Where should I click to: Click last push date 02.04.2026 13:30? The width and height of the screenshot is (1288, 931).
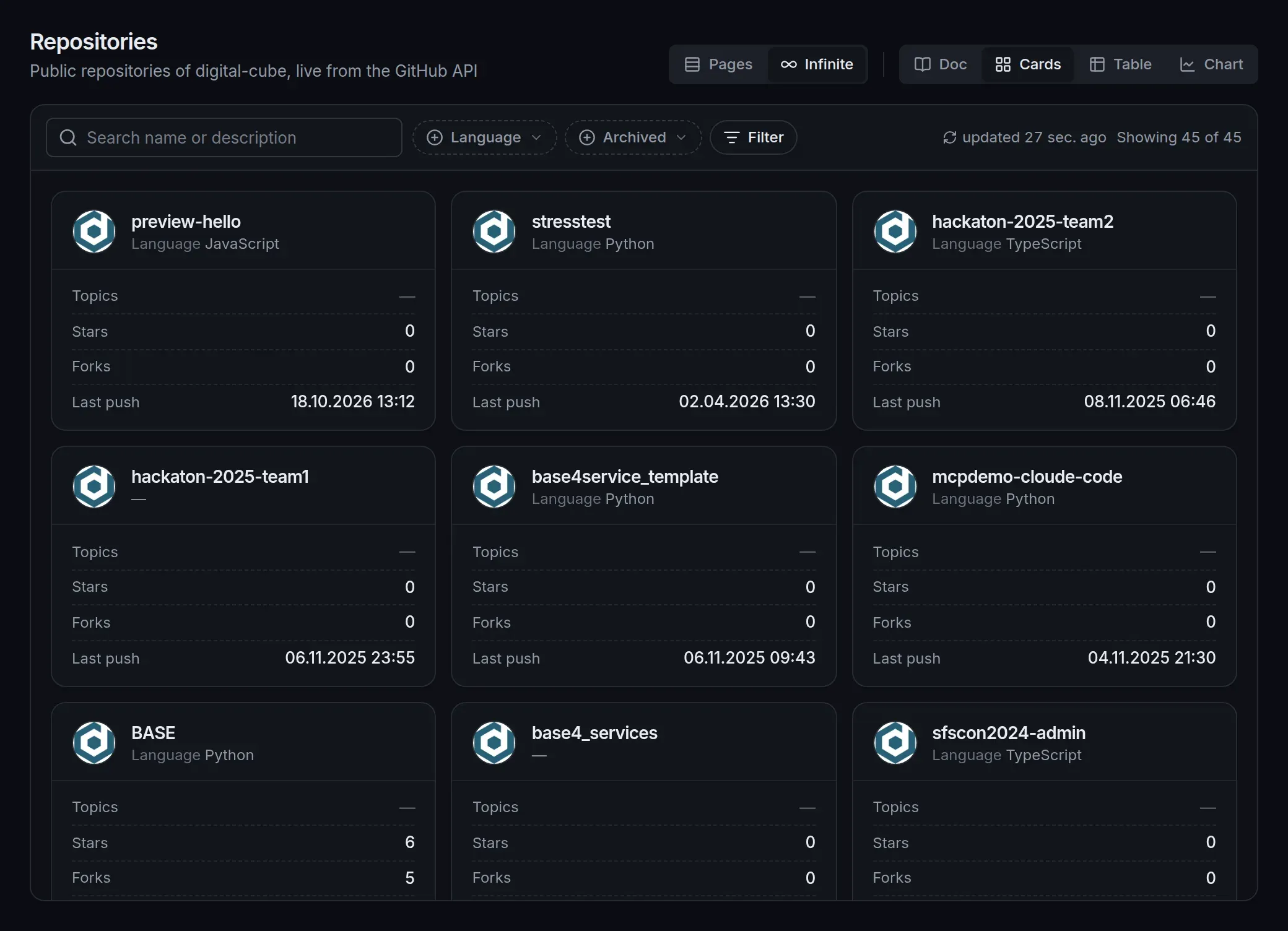(747, 402)
